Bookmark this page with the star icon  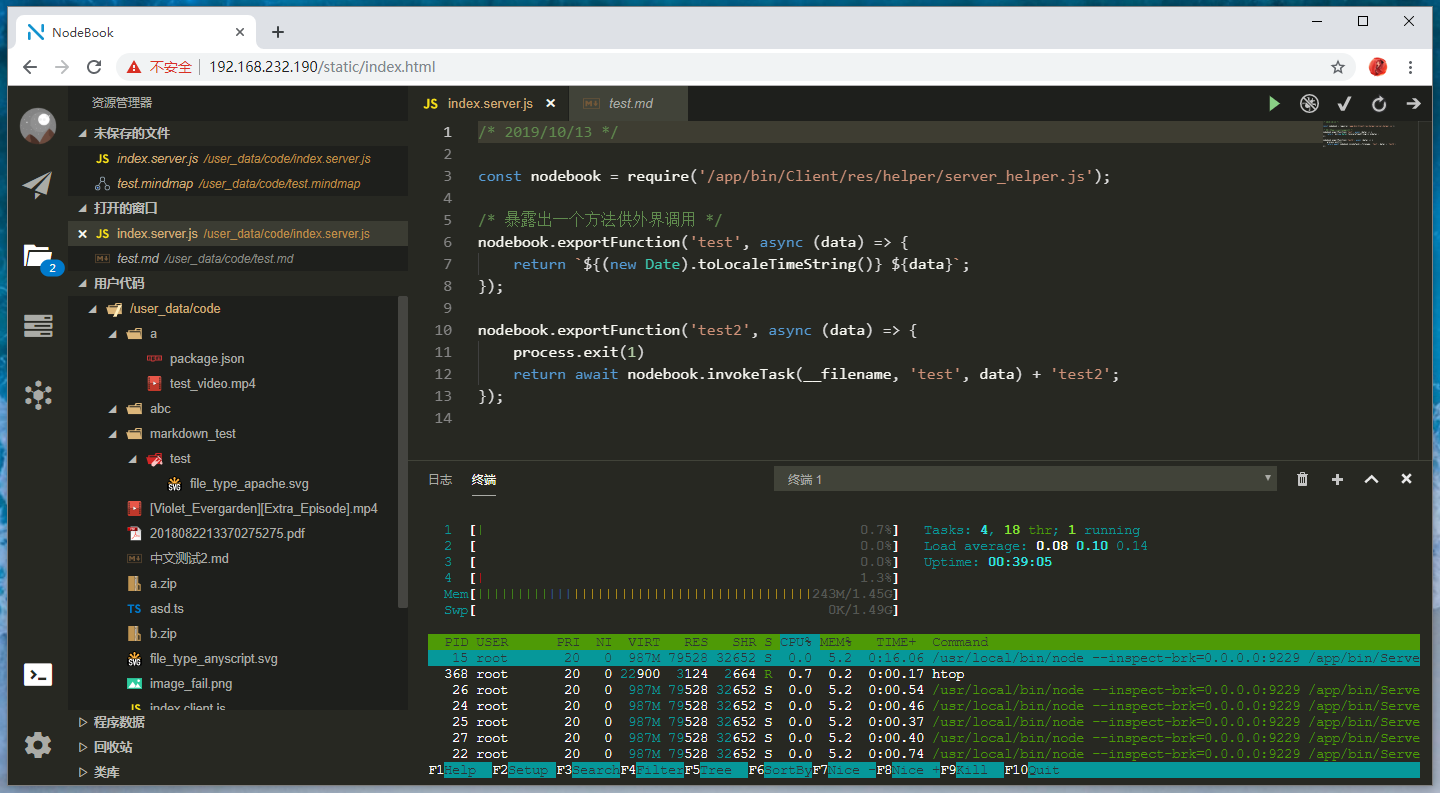1338,67
